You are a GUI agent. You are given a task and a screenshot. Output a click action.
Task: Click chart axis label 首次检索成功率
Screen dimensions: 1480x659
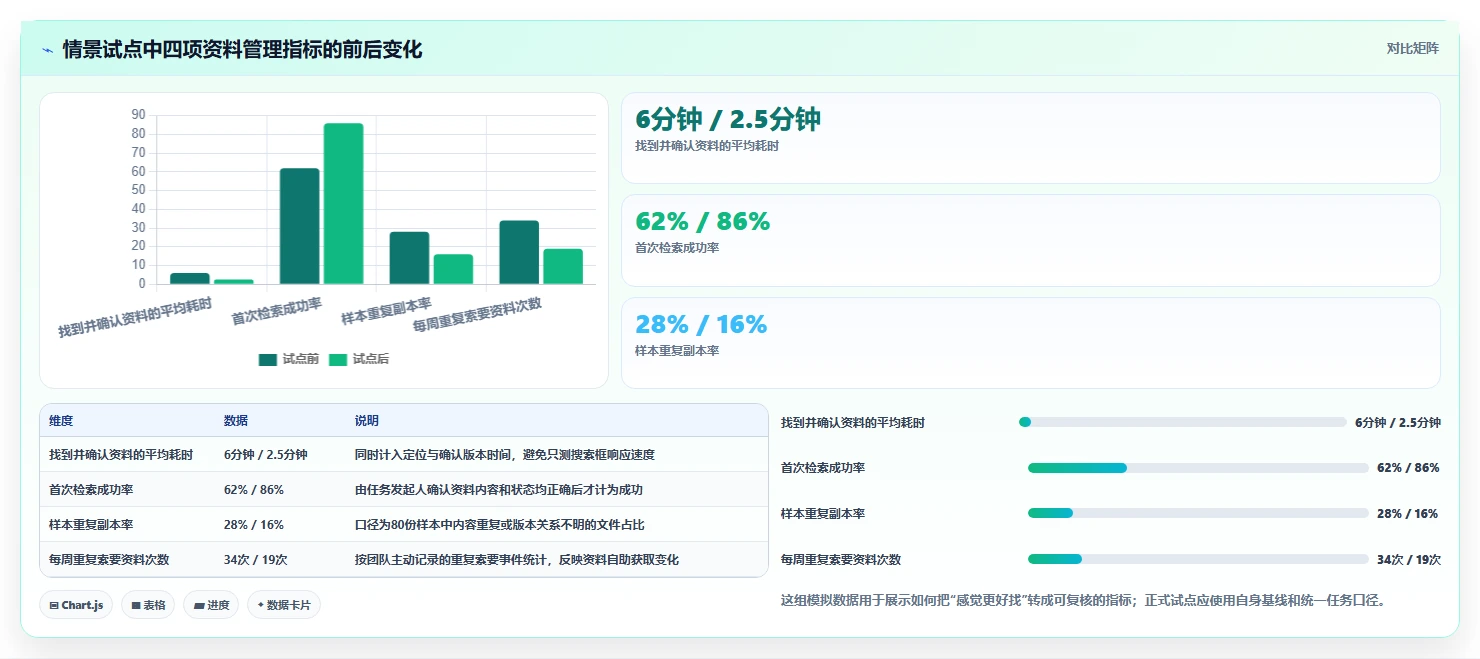pyautogui.click(x=277, y=311)
